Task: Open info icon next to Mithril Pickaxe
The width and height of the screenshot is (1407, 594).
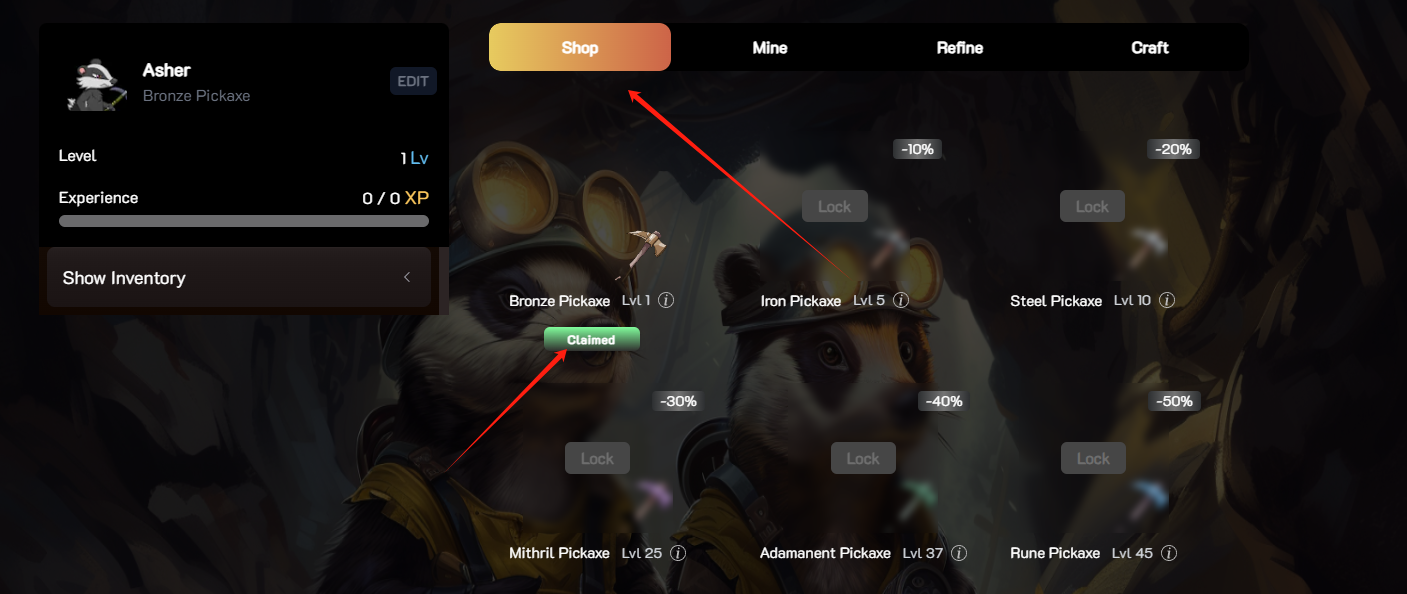Action: (x=678, y=553)
